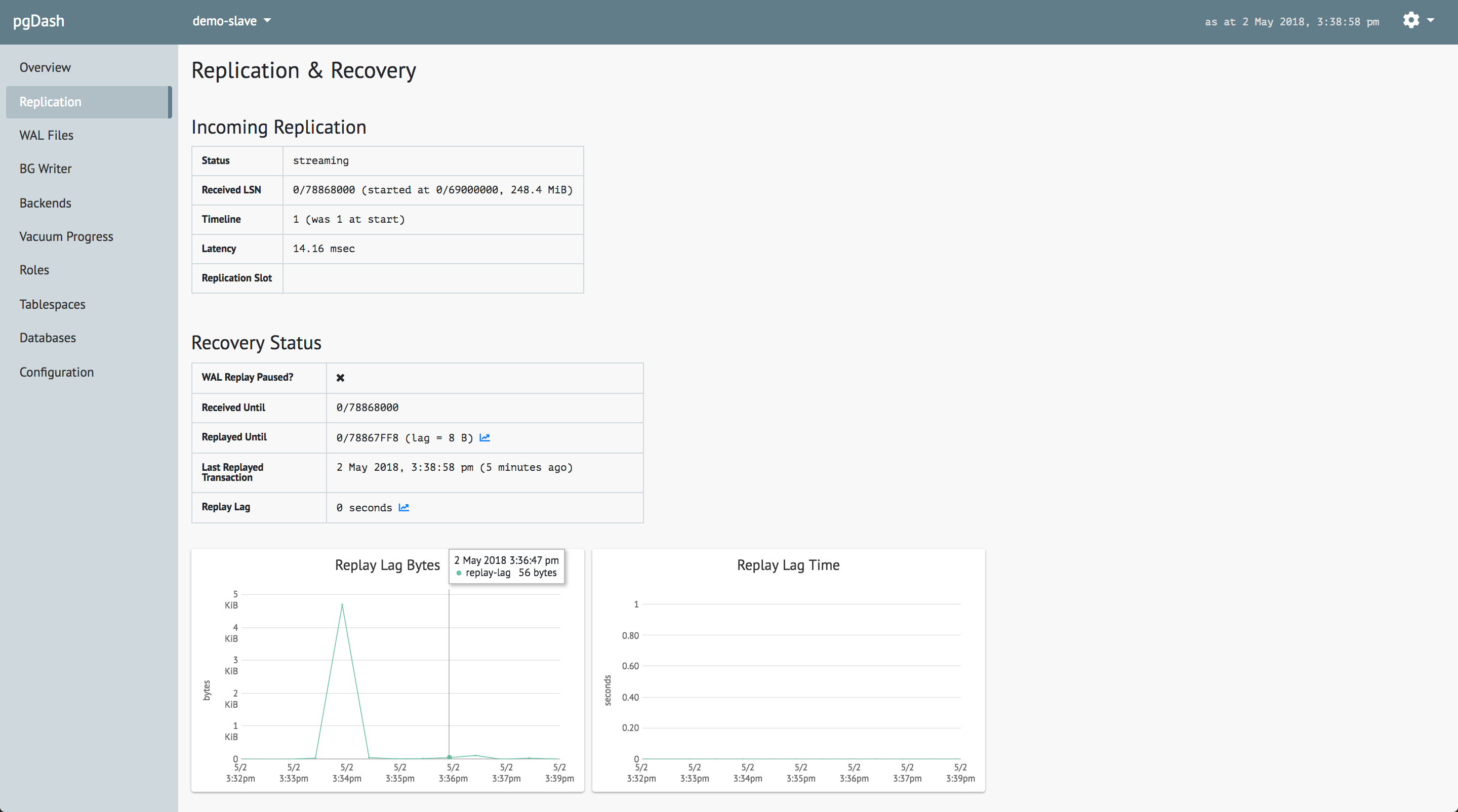Open the Overview section
The image size is (1458, 812).
coord(45,67)
